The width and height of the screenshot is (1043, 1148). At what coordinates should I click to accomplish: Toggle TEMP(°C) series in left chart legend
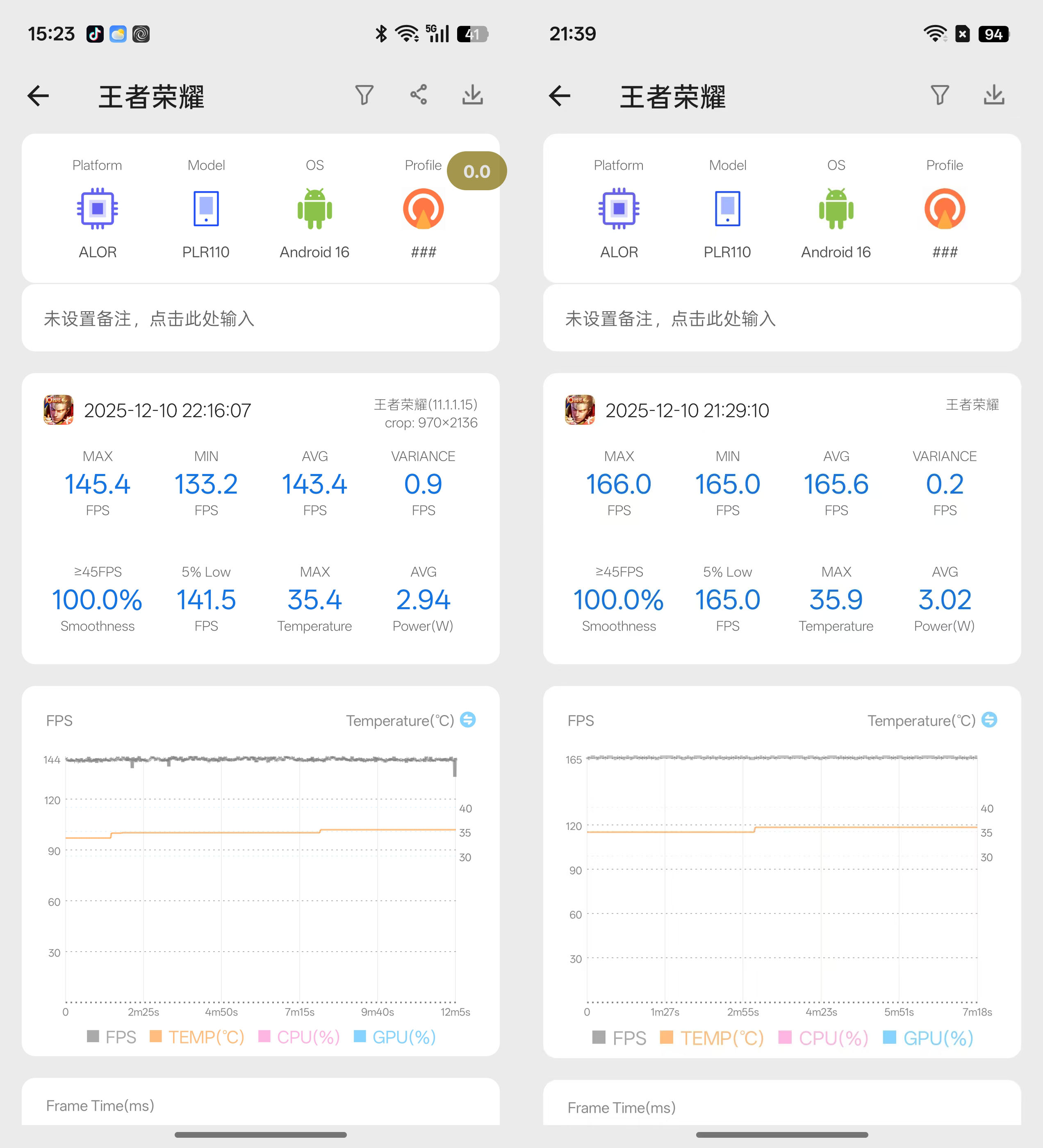[197, 1037]
